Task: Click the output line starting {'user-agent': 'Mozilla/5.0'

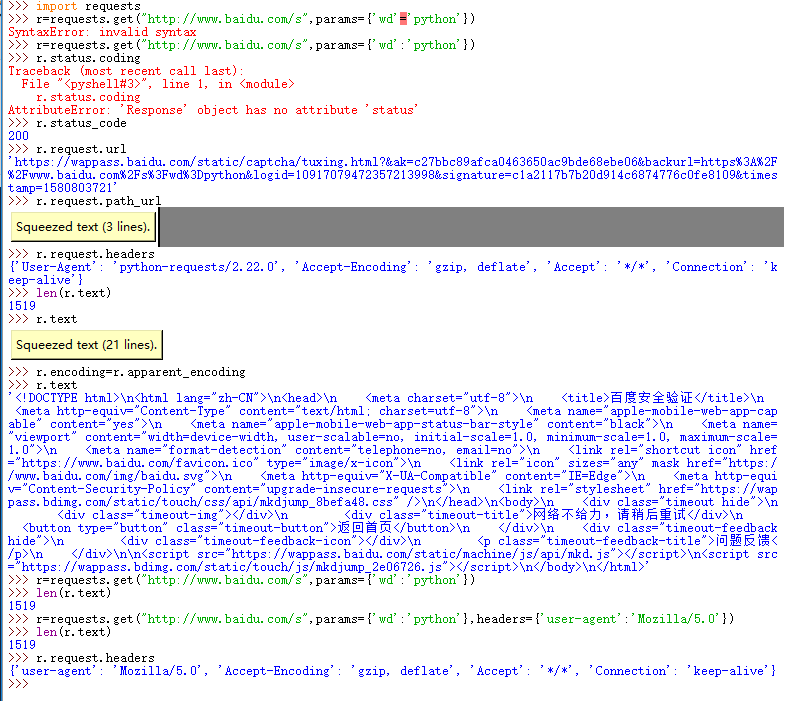Action: coord(392,672)
